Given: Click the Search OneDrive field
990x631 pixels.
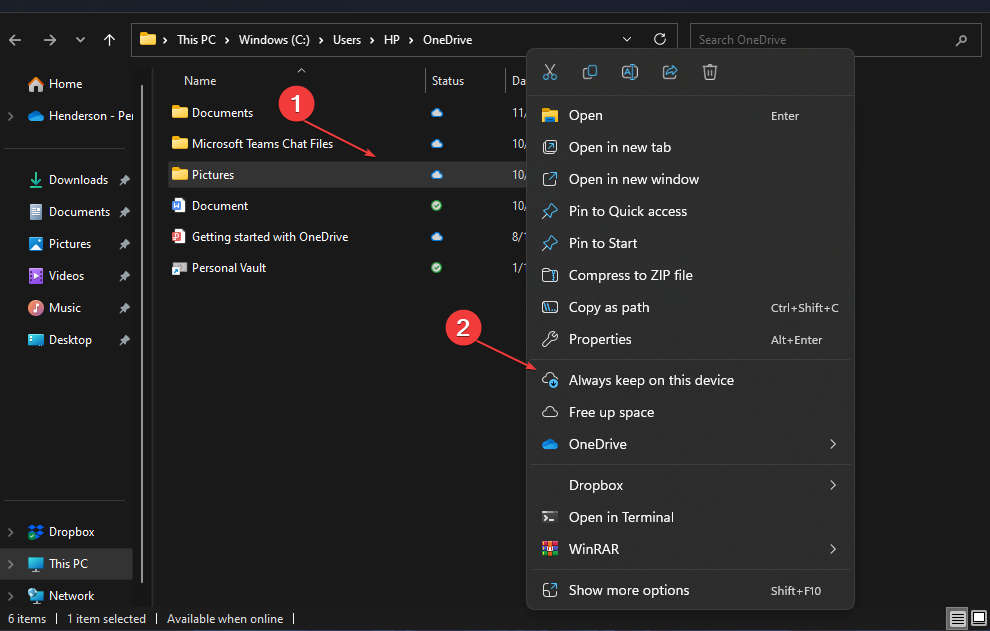Looking at the screenshot, I should [x=820, y=40].
